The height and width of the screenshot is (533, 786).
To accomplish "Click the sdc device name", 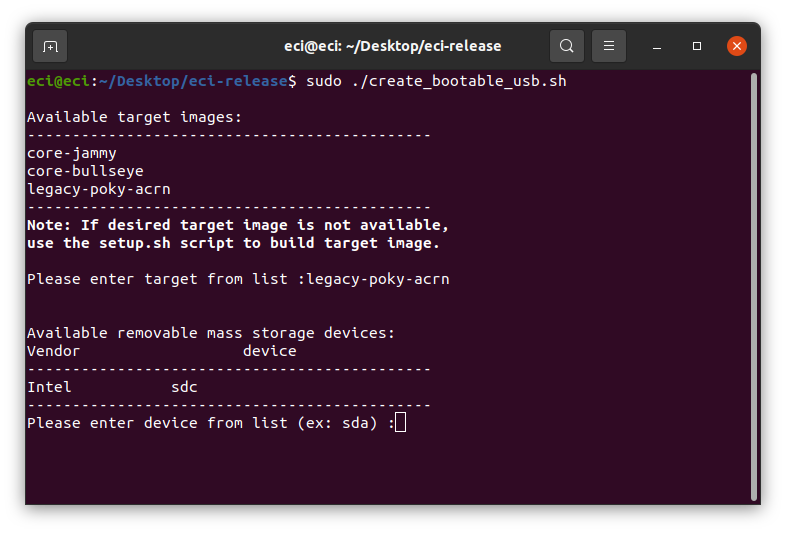I will 184,387.
